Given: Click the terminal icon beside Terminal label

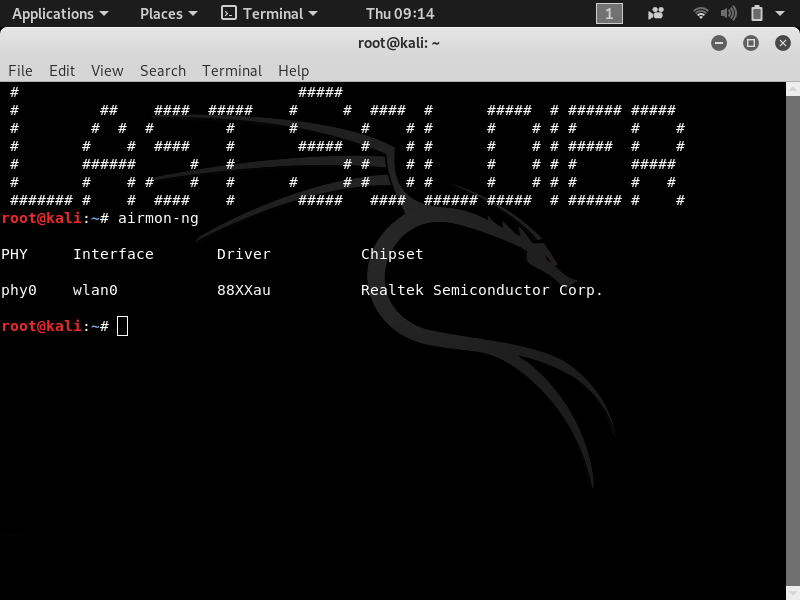Looking at the screenshot, I should 229,13.
